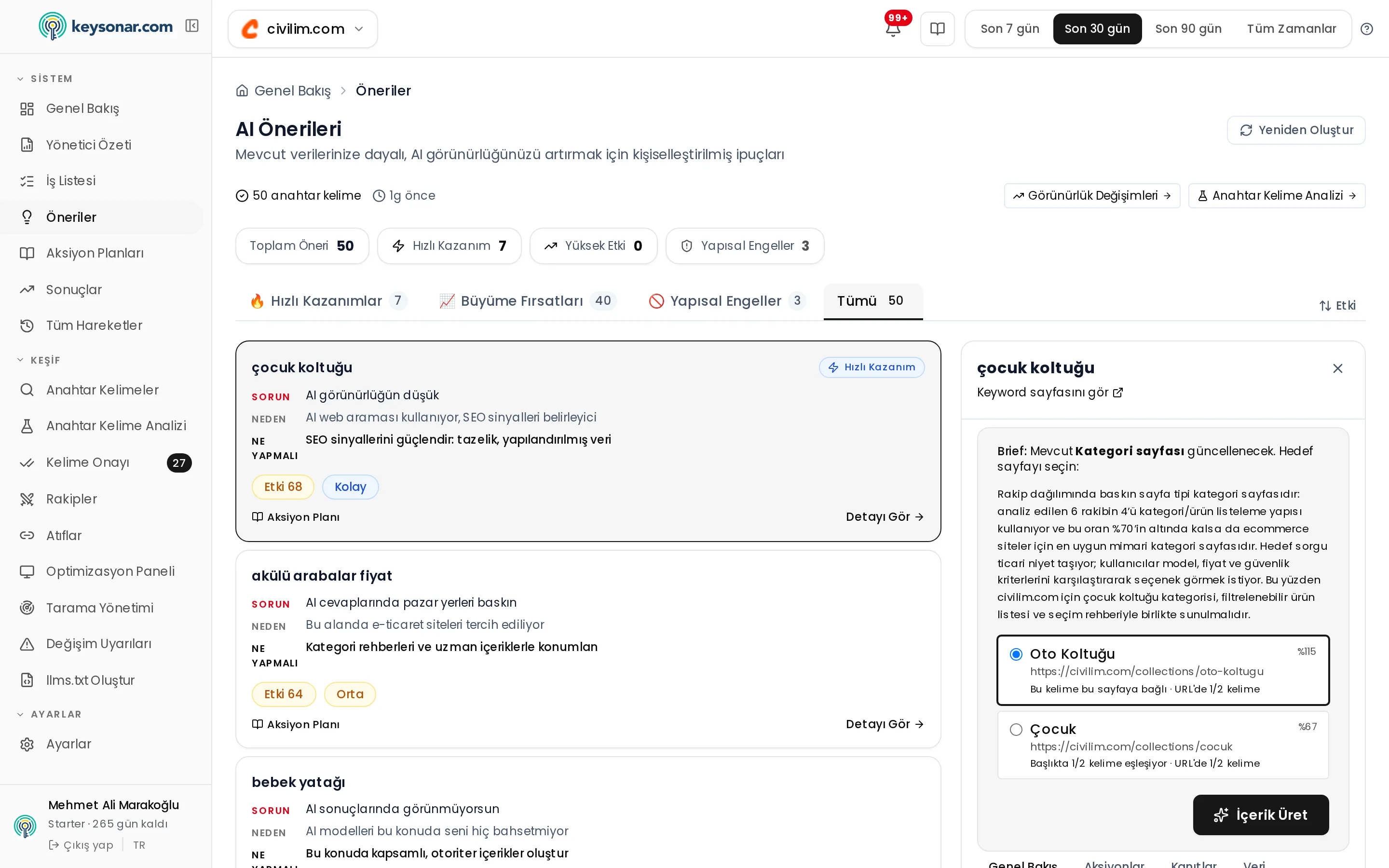Click the Ayarlar gear icon

27,744
